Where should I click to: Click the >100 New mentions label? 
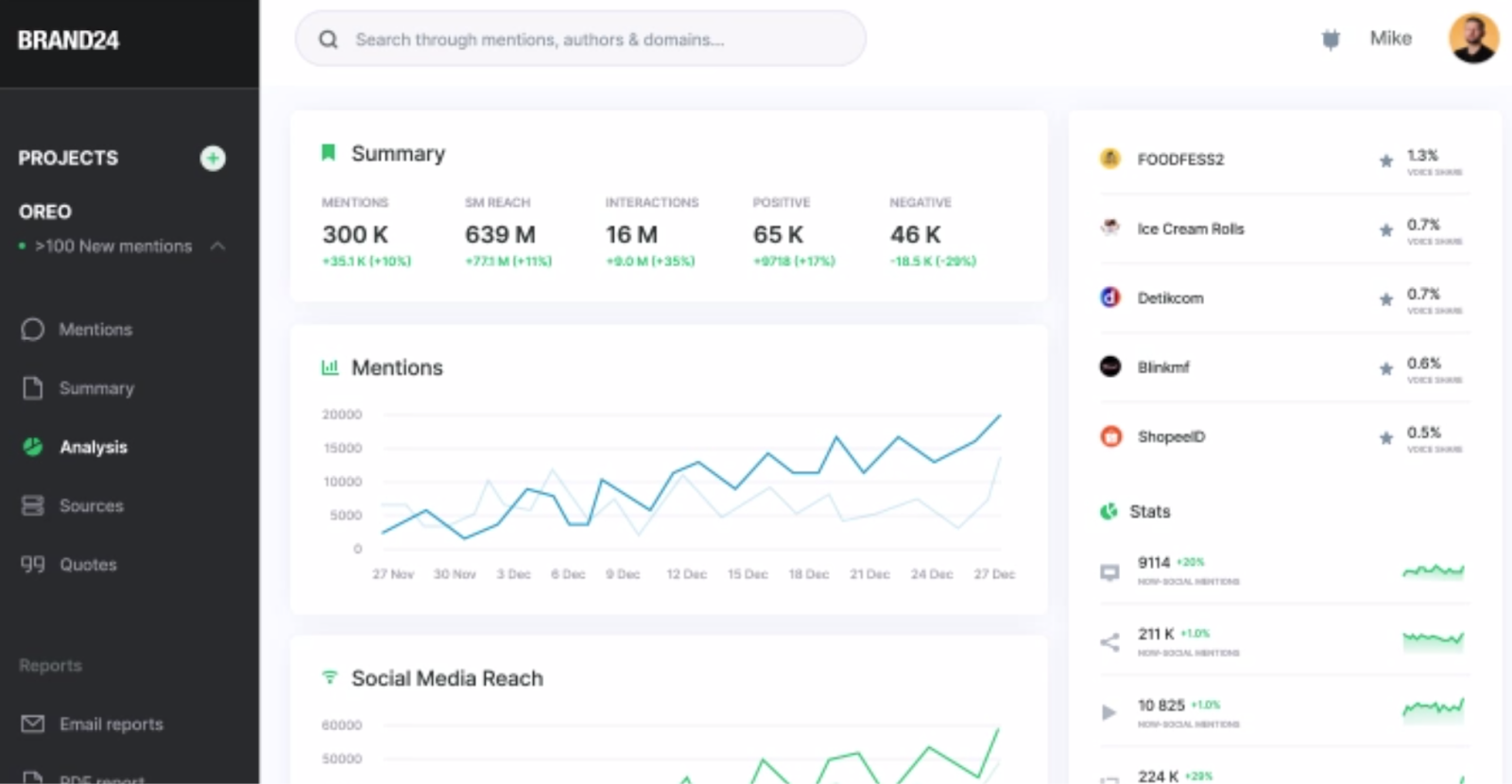click(113, 246)
